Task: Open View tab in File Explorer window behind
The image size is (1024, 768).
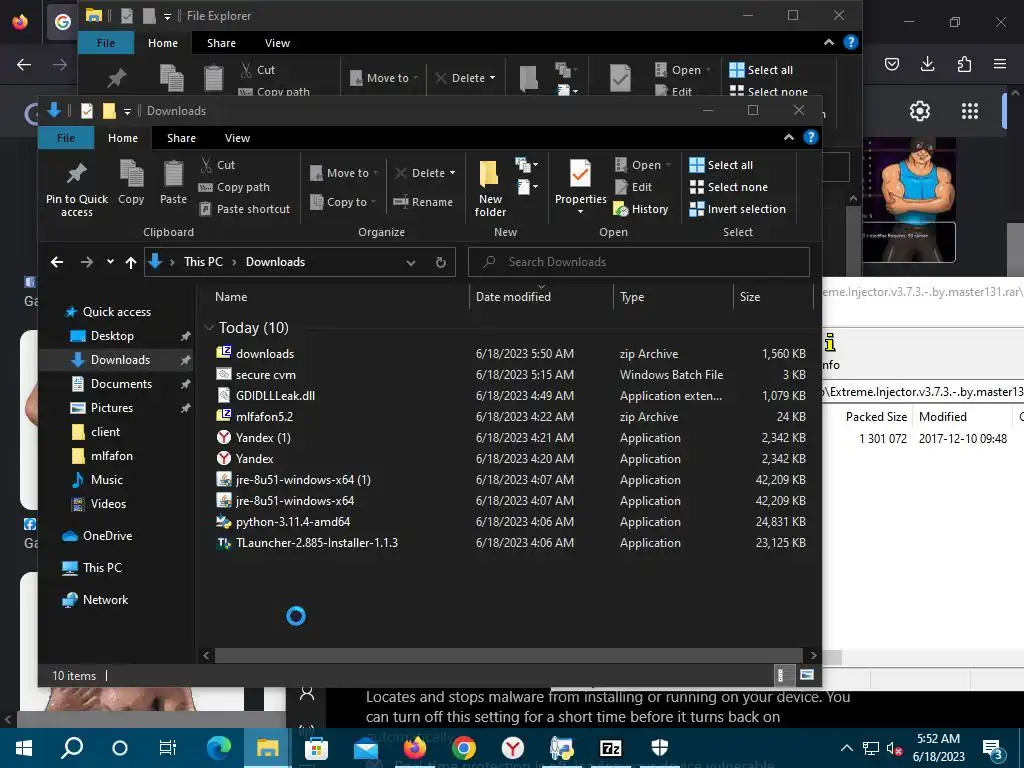Action: [x=277, y=43]
